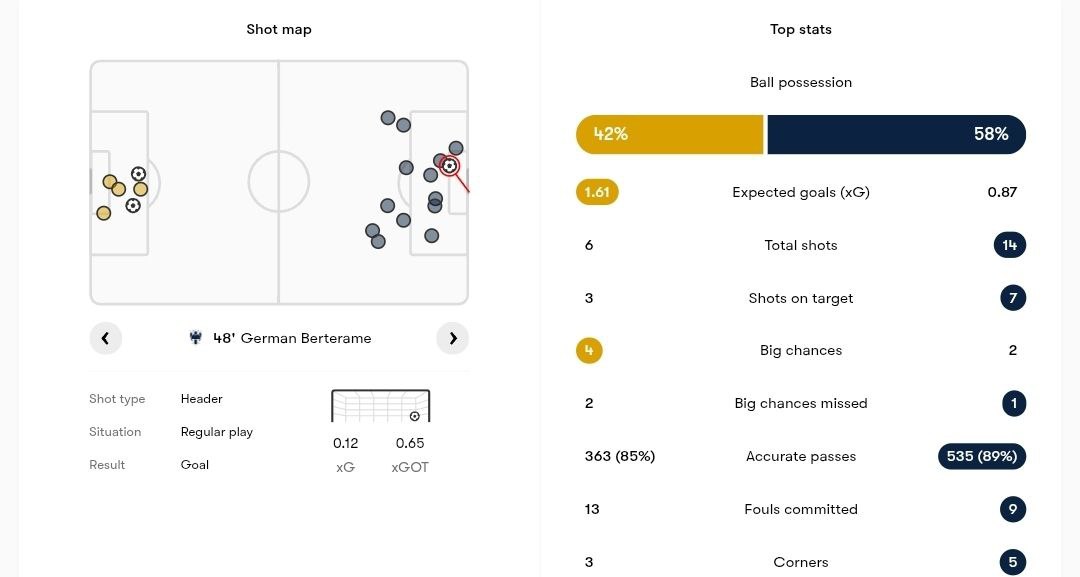Click the navy 58% possession bar
This screenshot has width=1080, height=577.
895,134
